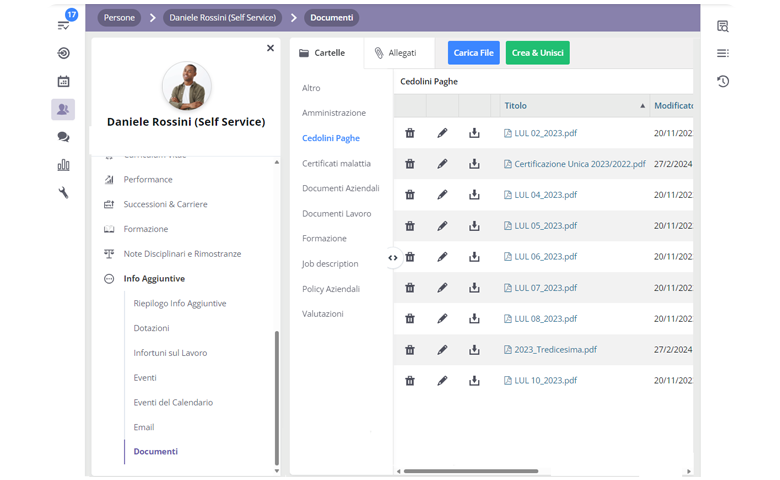Click the Carica File button

[x=473, y=53]
